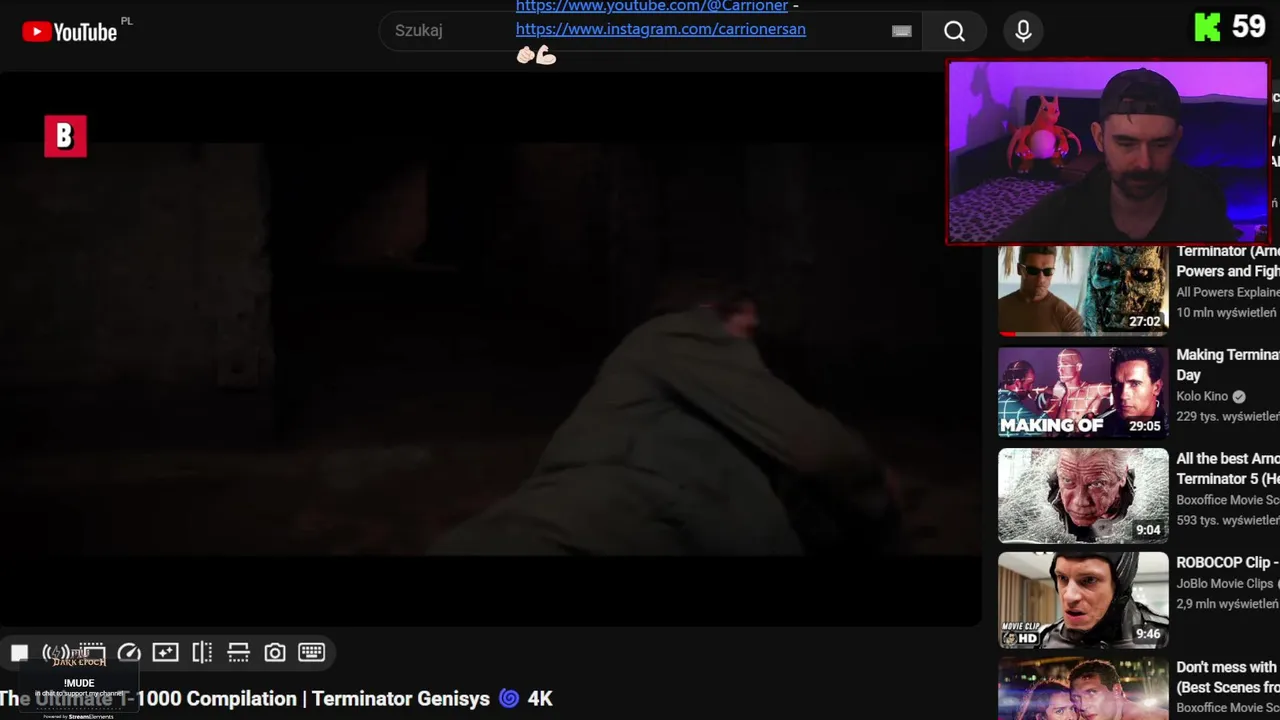Click the '2,9 mln wyświetleń' view count
The width and height of the screenshot is (1280, 720).
(x=1228, y=604)
